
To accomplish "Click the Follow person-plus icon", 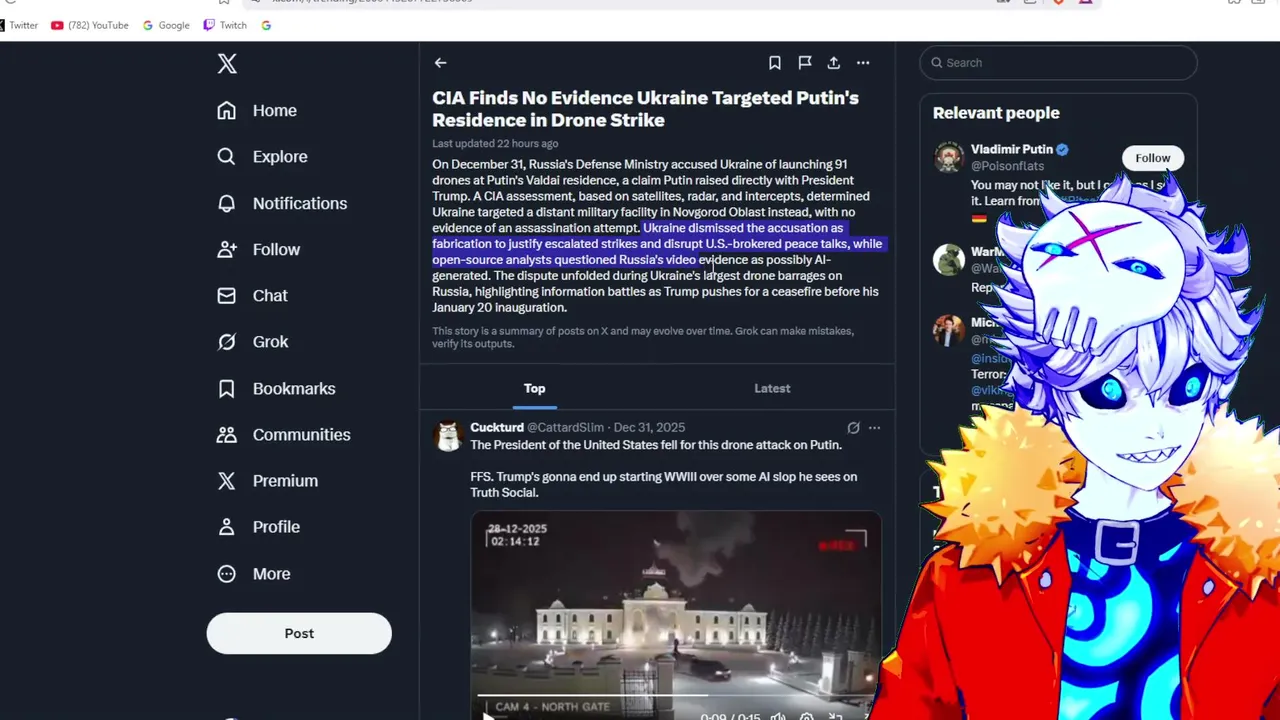I will (227, 250).
